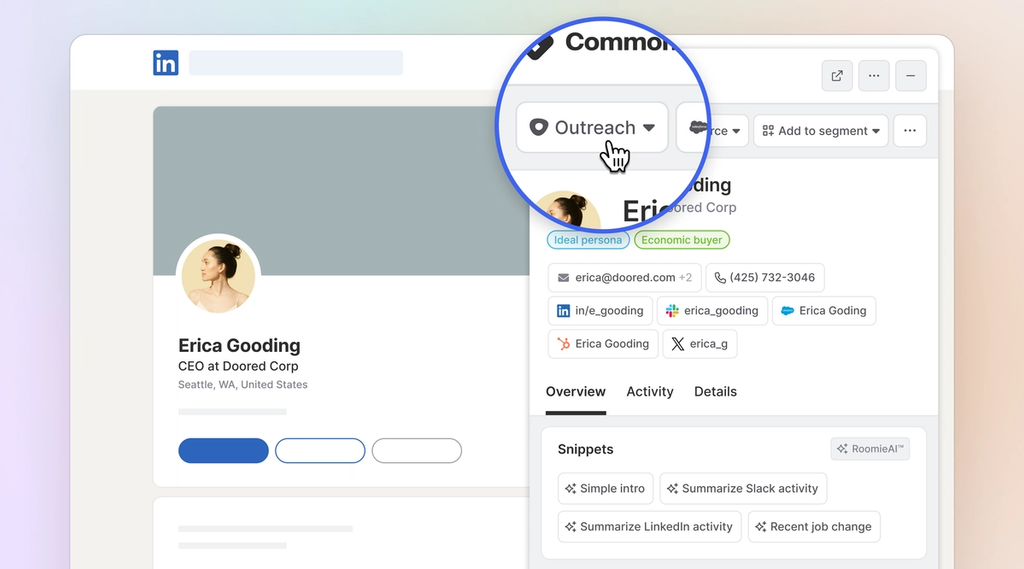Open the Erica Gooding HubSpot chip
Screen dimensions: 1024x569
[603, 344]
